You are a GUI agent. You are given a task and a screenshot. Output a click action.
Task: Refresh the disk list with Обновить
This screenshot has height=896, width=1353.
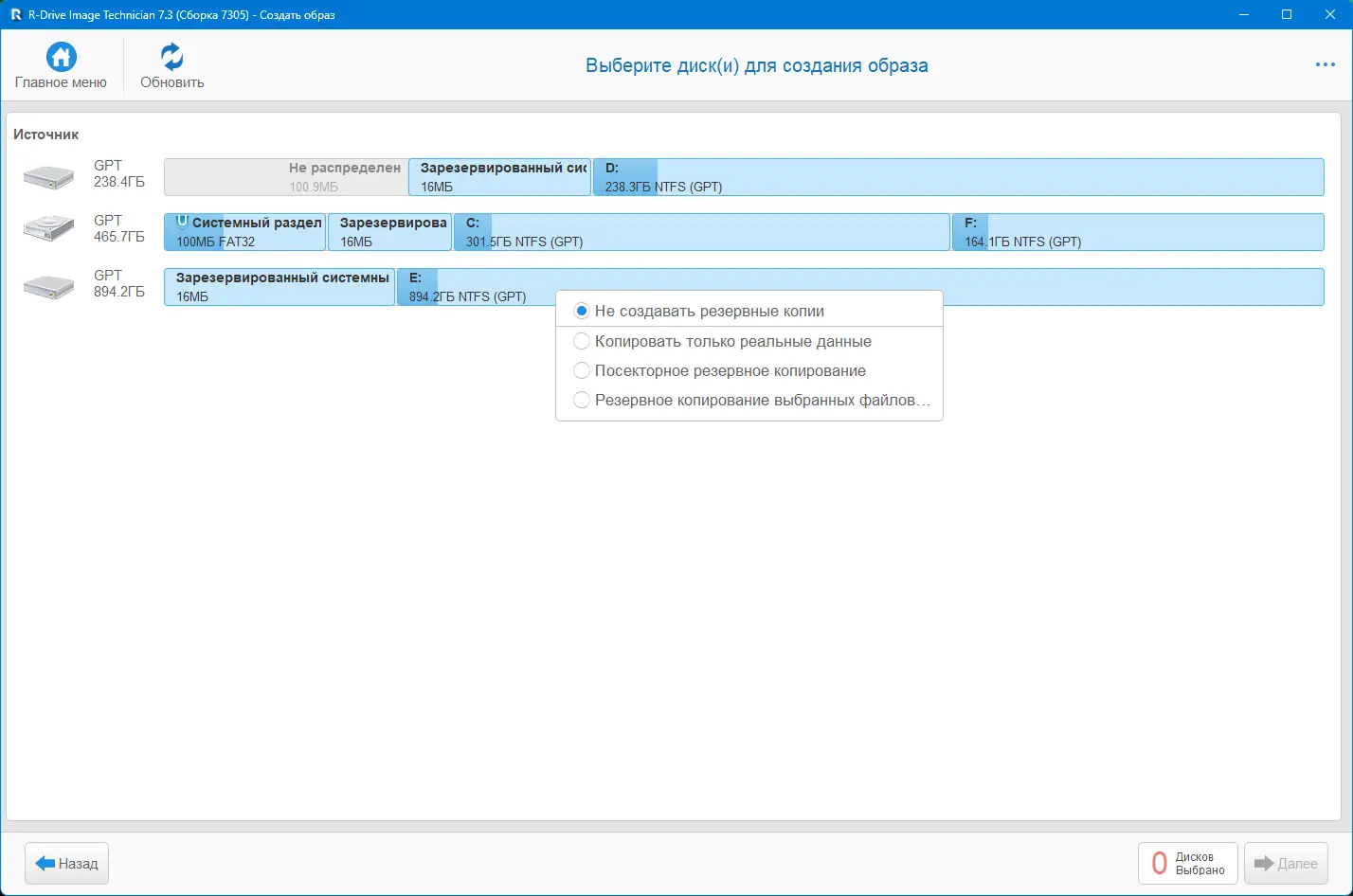coord(171,65)
